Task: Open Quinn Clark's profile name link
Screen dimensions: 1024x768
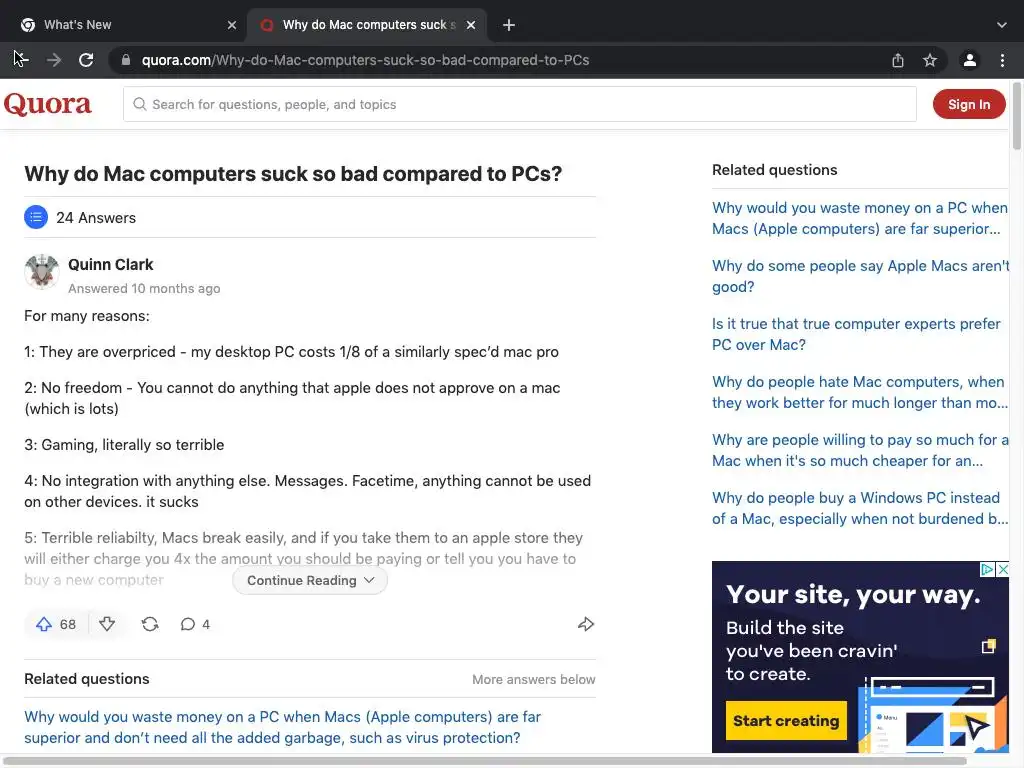Action: pyautogui.click(x=110, y=264)
